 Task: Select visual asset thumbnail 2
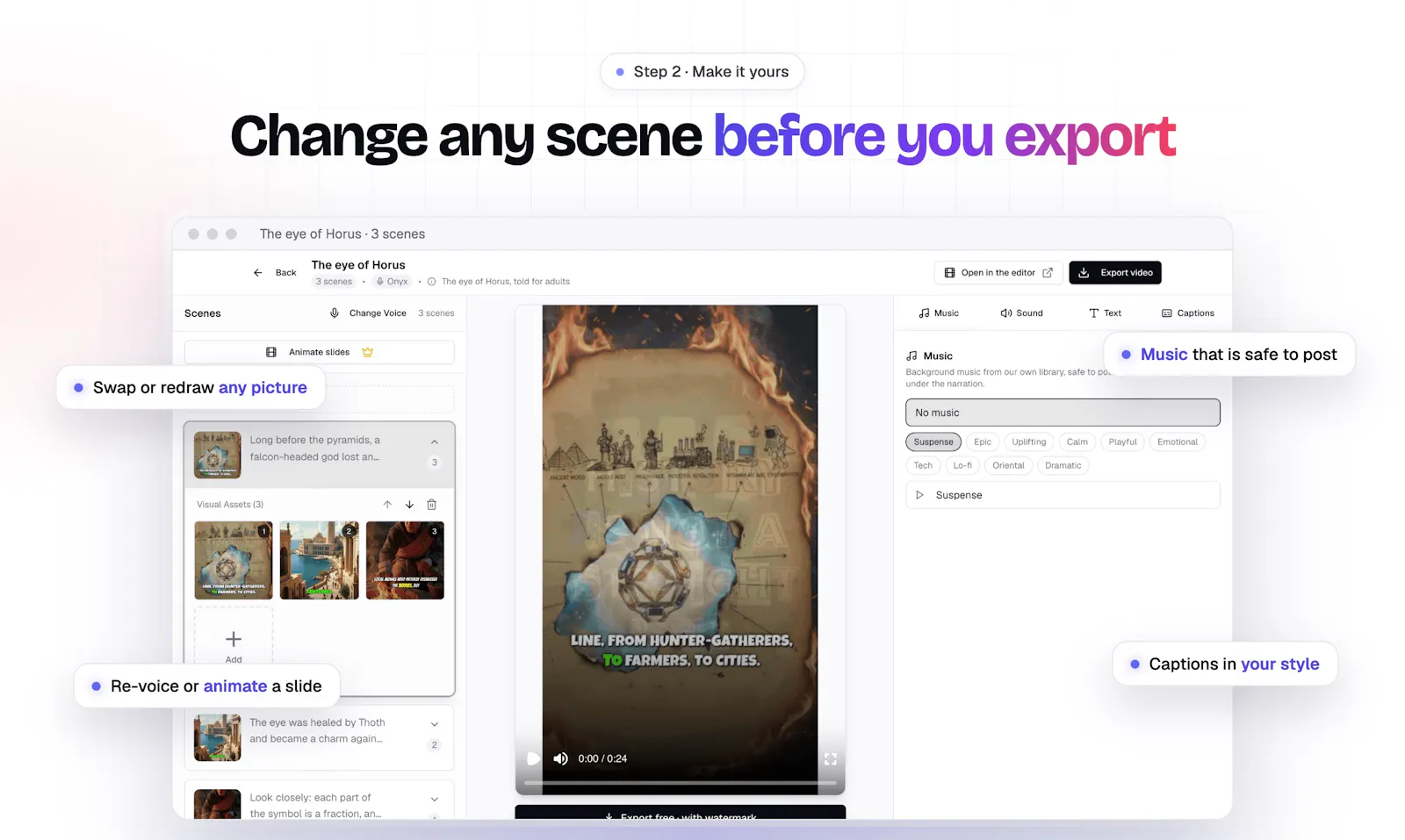pyautogui.click(x=319, y=560)
